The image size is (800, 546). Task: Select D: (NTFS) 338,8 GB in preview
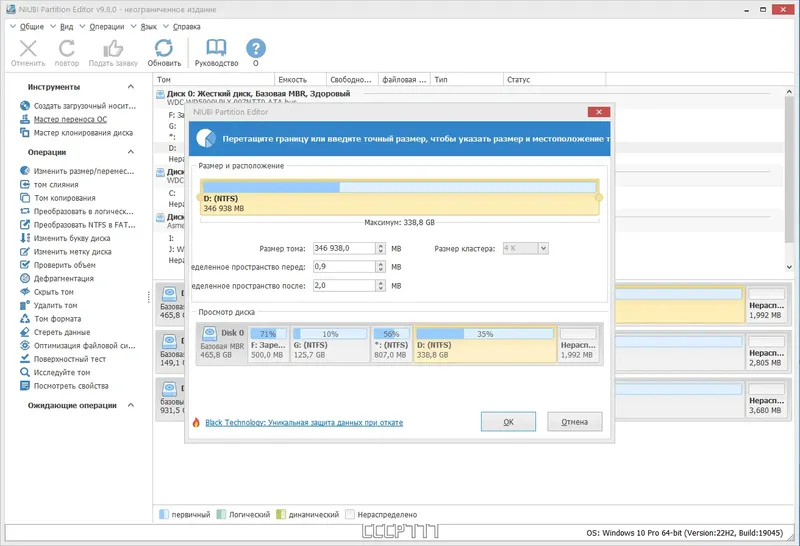tap(485, 345)
